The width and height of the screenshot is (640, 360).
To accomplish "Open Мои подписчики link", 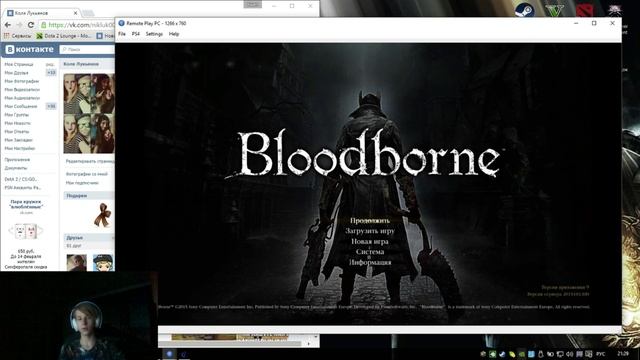I will (x=82, y=182).
